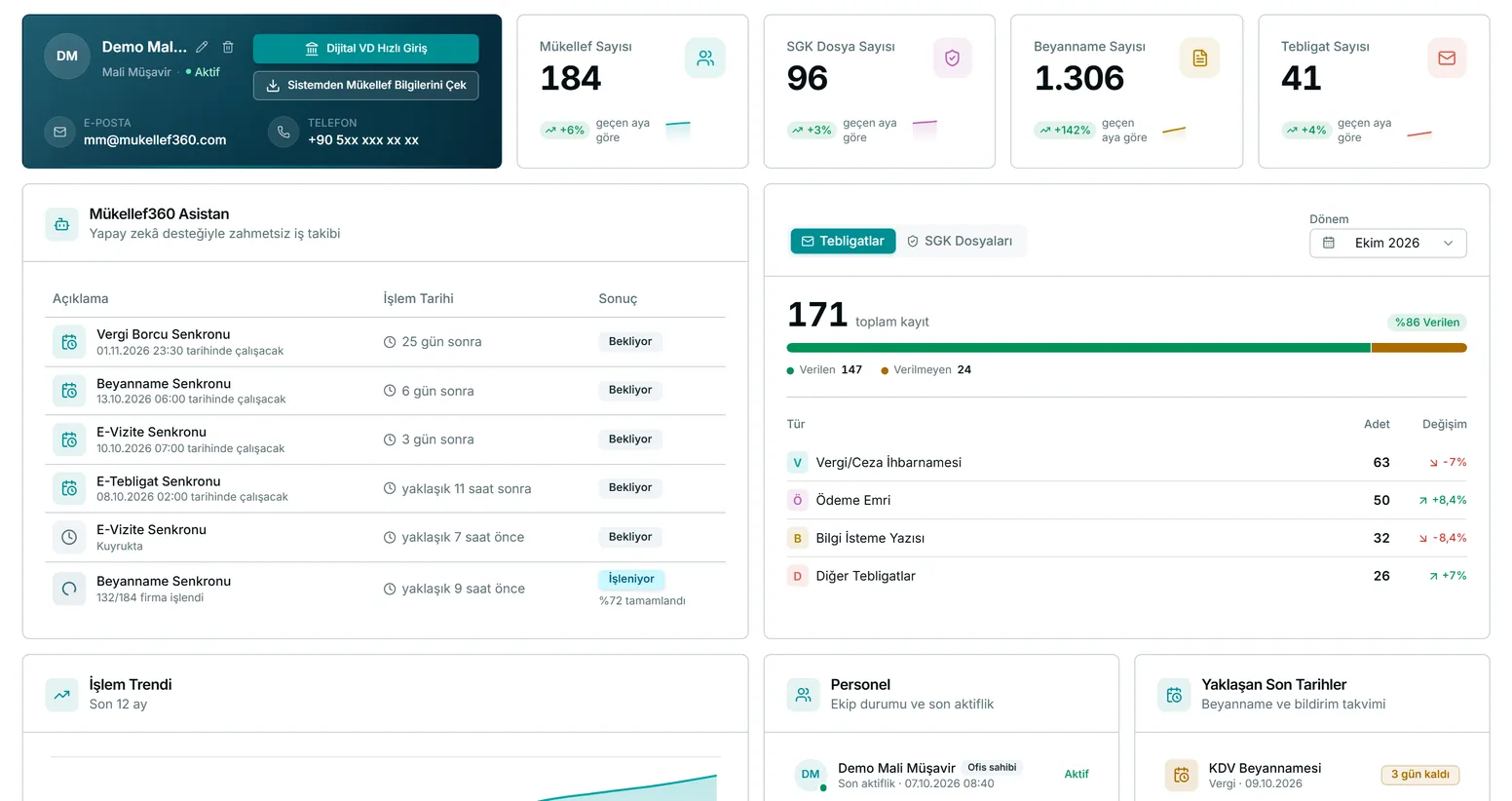Click the Tebligat Sayısı envelope icon

click(1447, 58)
